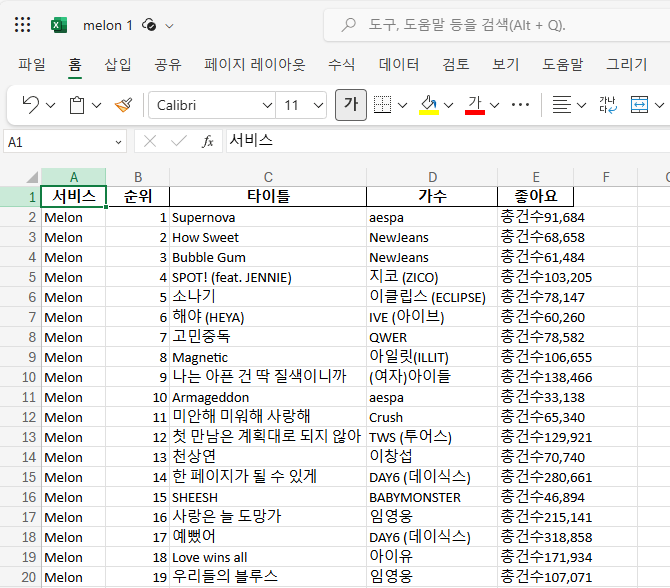Click the text alignment icon
The width and height of the screenshot is (670, 588).
(561, 105)
